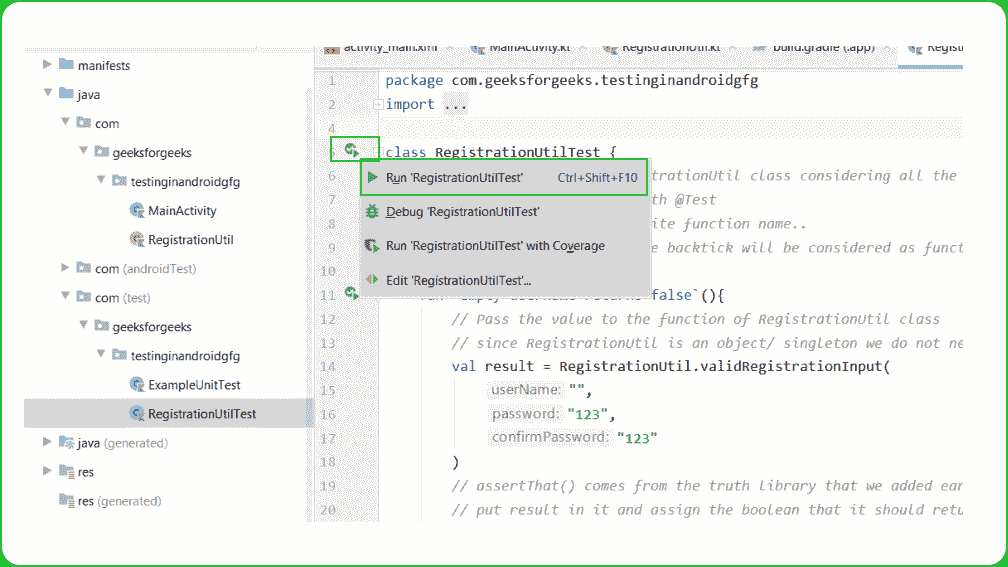Switch to the MainActivity.kt editor tab
The height and width of the screenshot is (567, 1008).
click(528, 47)
